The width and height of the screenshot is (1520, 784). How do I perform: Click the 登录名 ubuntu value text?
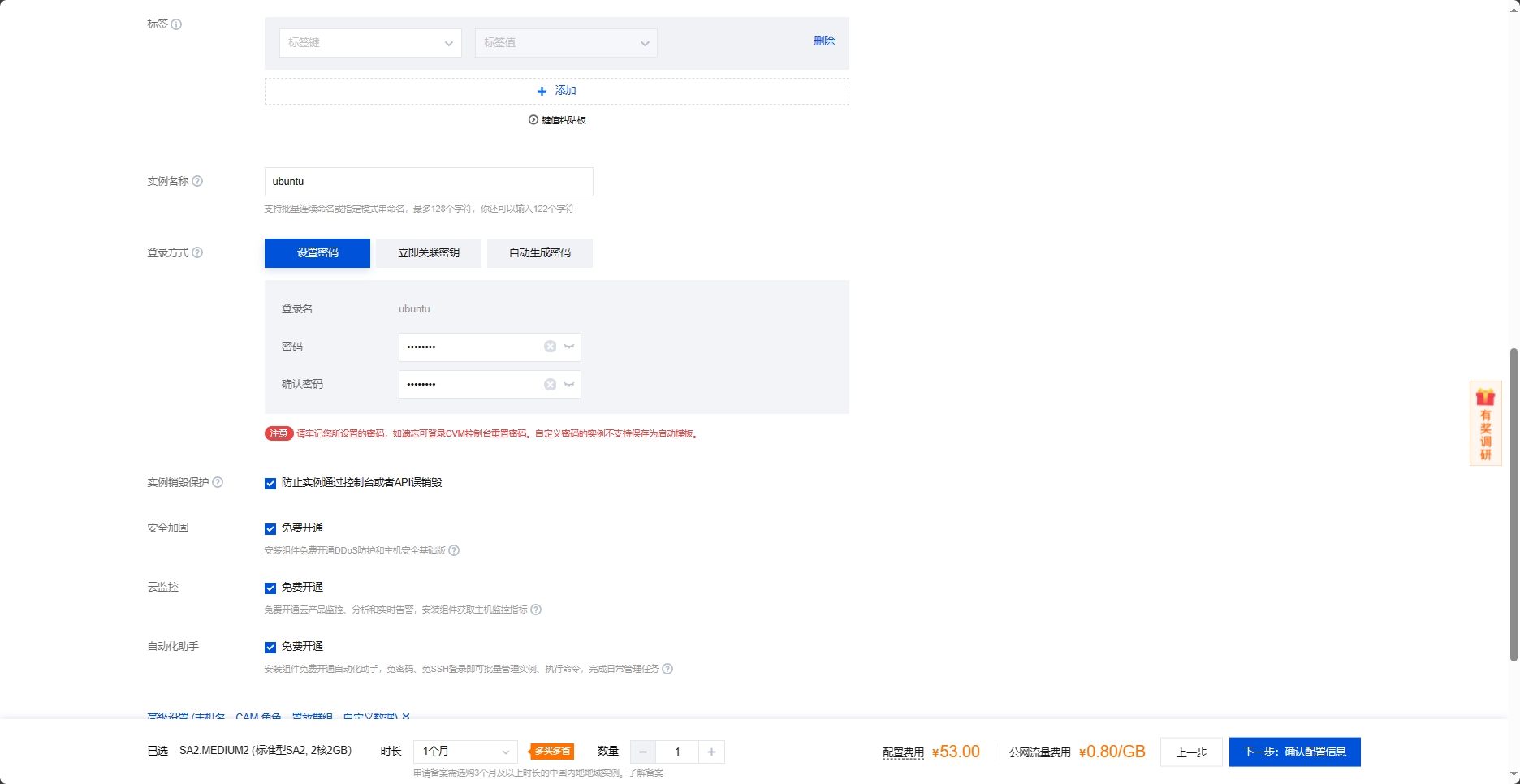point(414,309)
